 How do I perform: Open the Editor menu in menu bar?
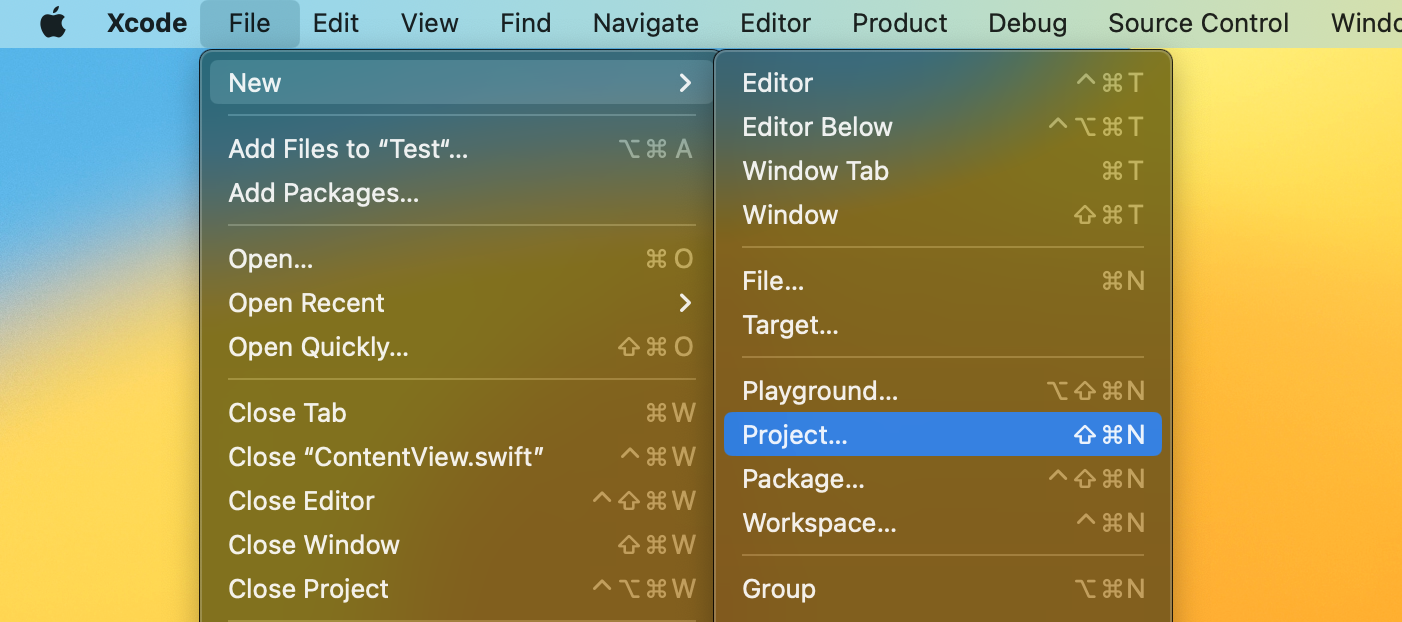(x=776, y=23)
